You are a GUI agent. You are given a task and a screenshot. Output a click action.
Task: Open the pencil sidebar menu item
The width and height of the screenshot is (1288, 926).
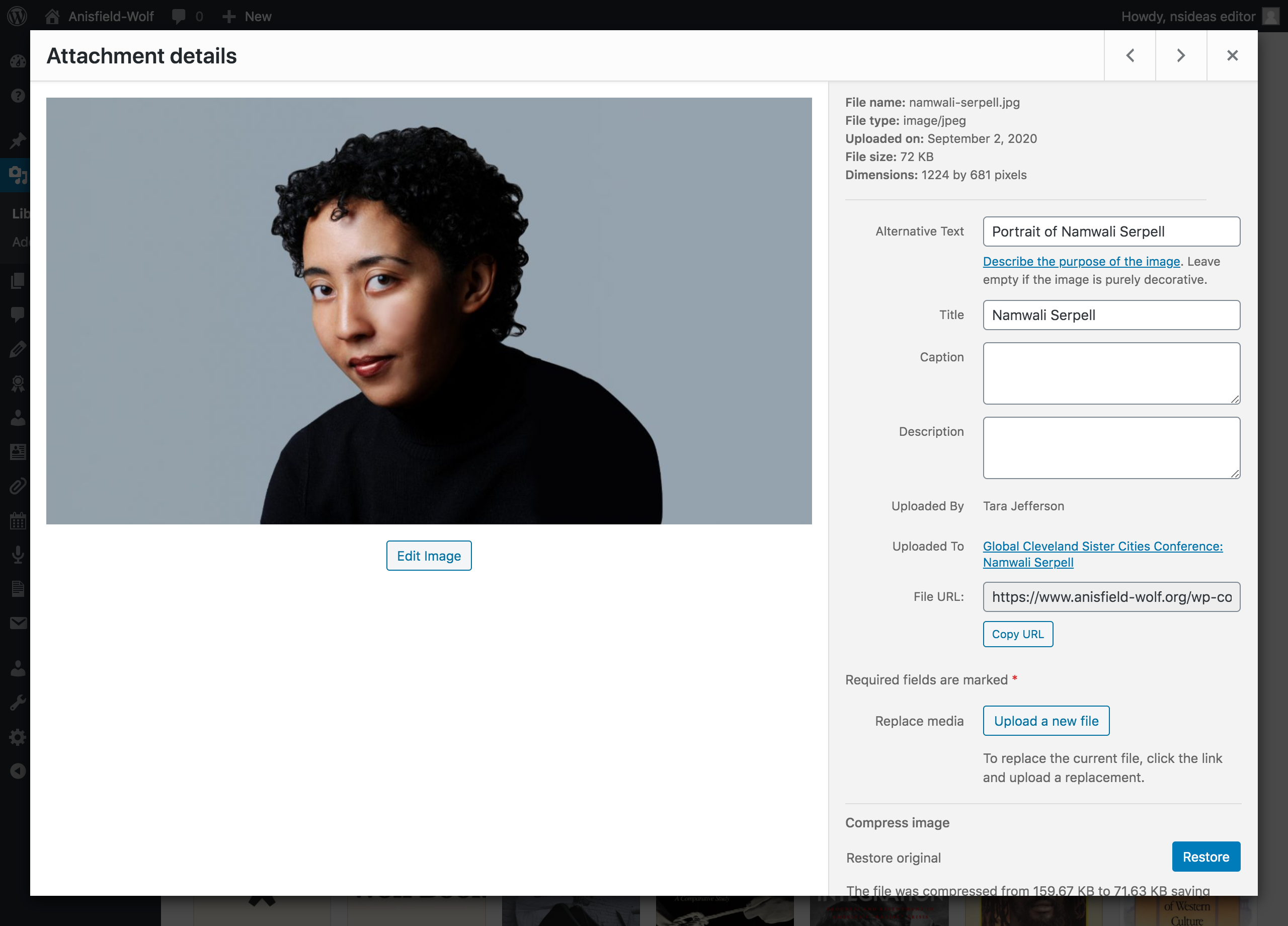tap(18, 349)
